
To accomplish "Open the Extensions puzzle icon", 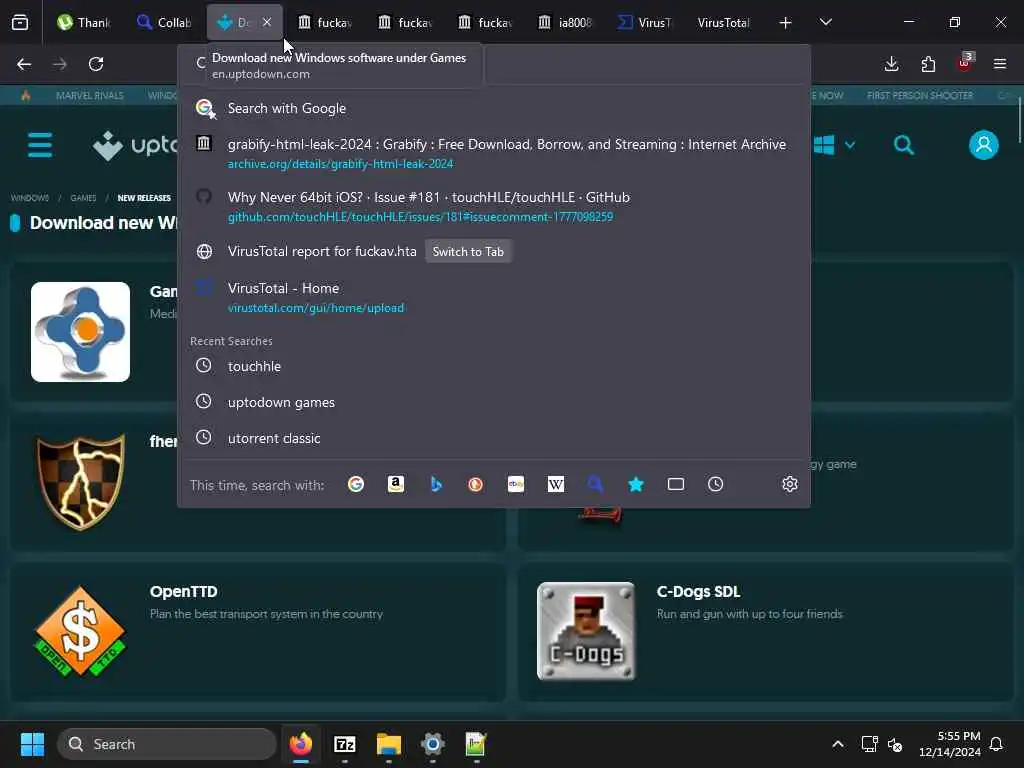I will click(928, 64).
